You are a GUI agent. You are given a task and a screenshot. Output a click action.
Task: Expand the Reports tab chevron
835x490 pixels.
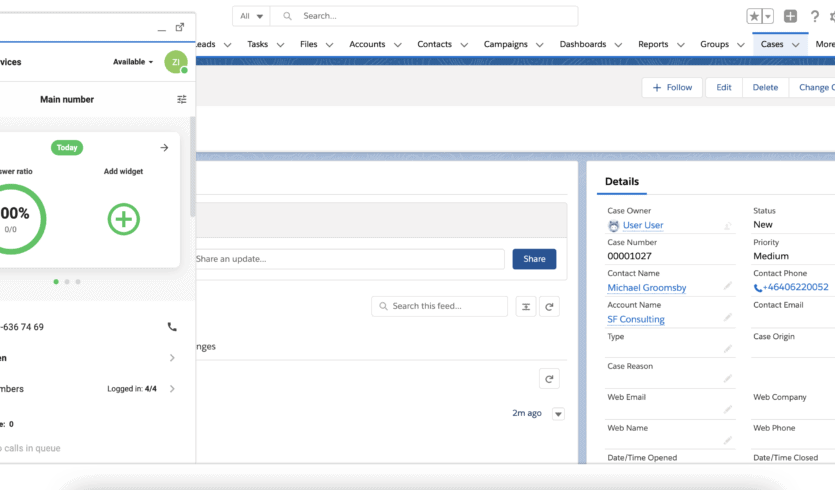coord(681,45)
